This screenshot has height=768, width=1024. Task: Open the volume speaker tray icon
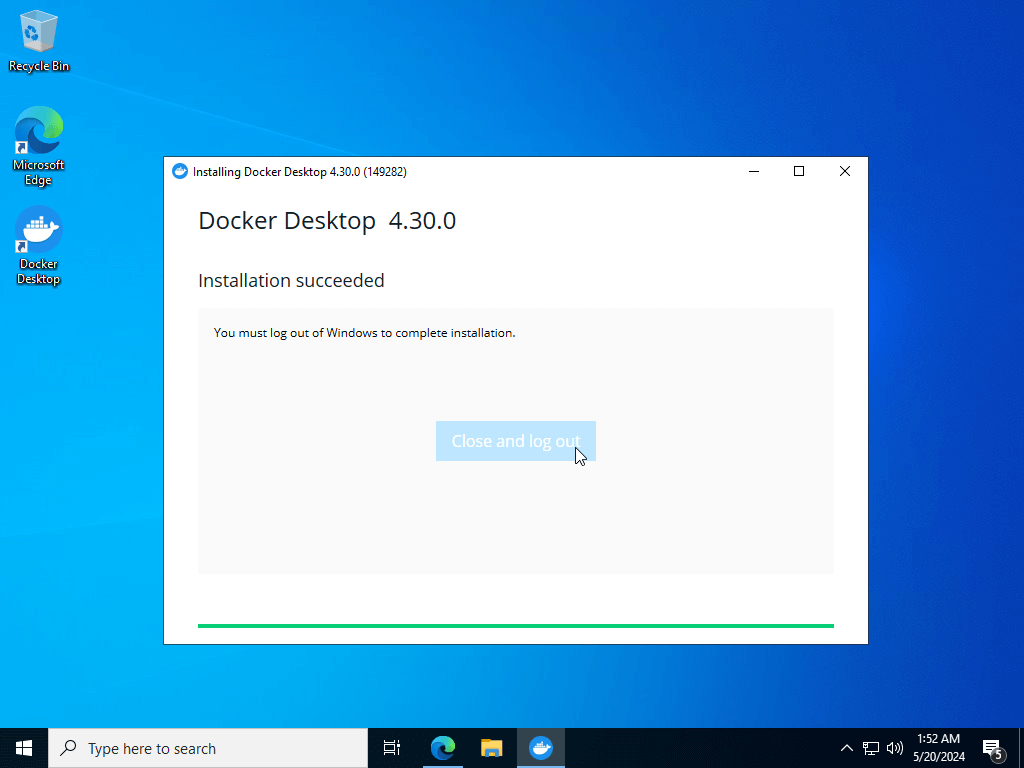895,748
